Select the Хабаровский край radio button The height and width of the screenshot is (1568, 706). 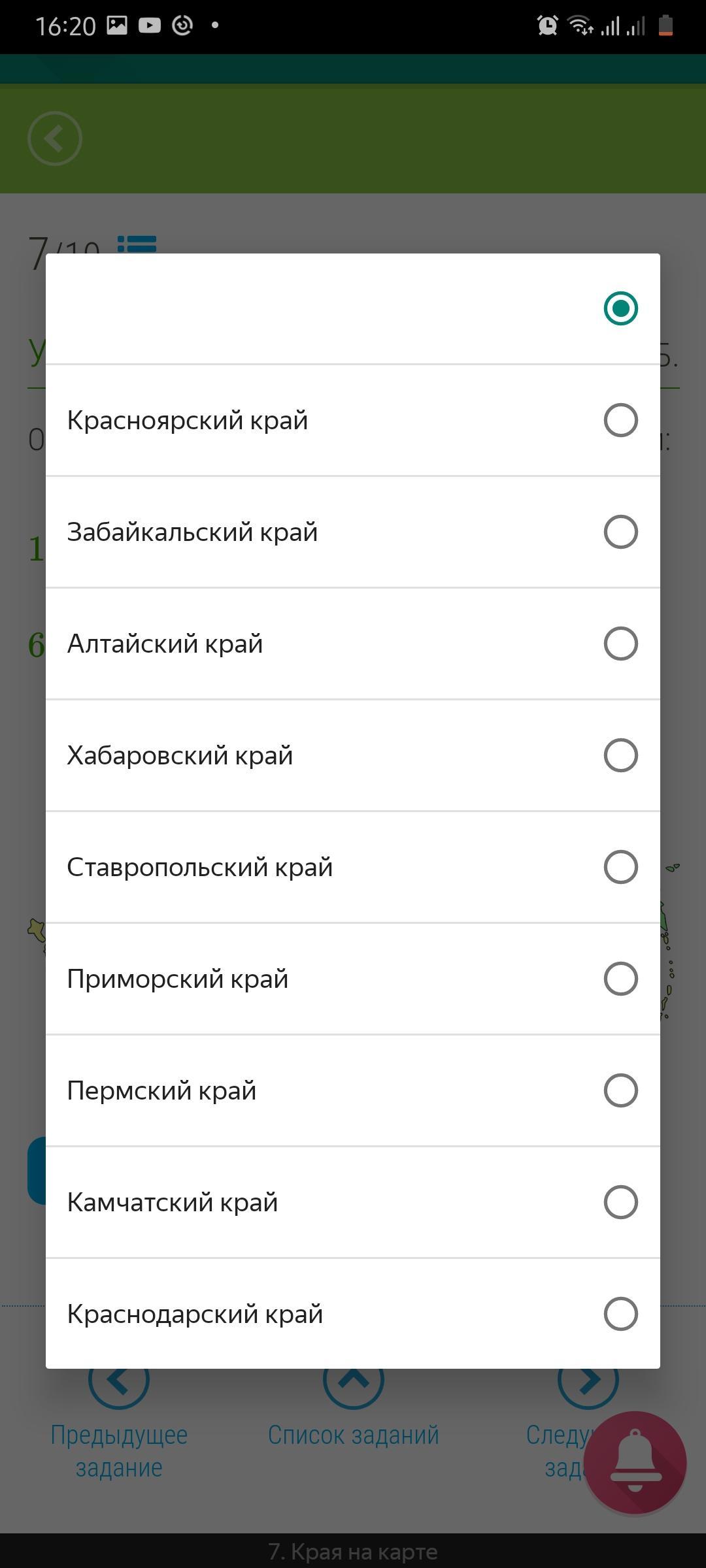coord(620,755)
